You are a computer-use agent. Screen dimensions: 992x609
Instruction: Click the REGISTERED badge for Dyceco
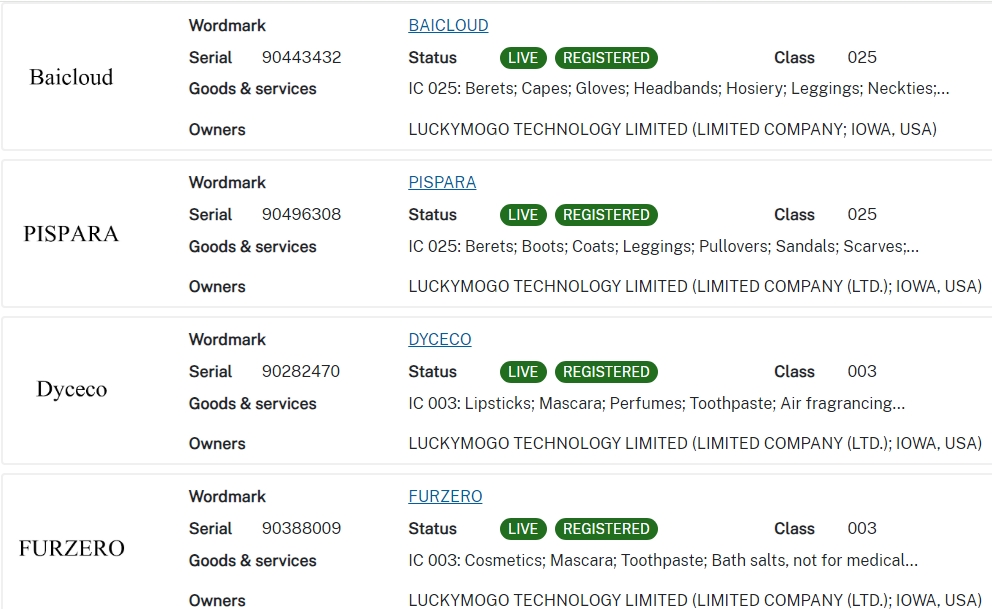pyautogui.click(x=606, y=371)
